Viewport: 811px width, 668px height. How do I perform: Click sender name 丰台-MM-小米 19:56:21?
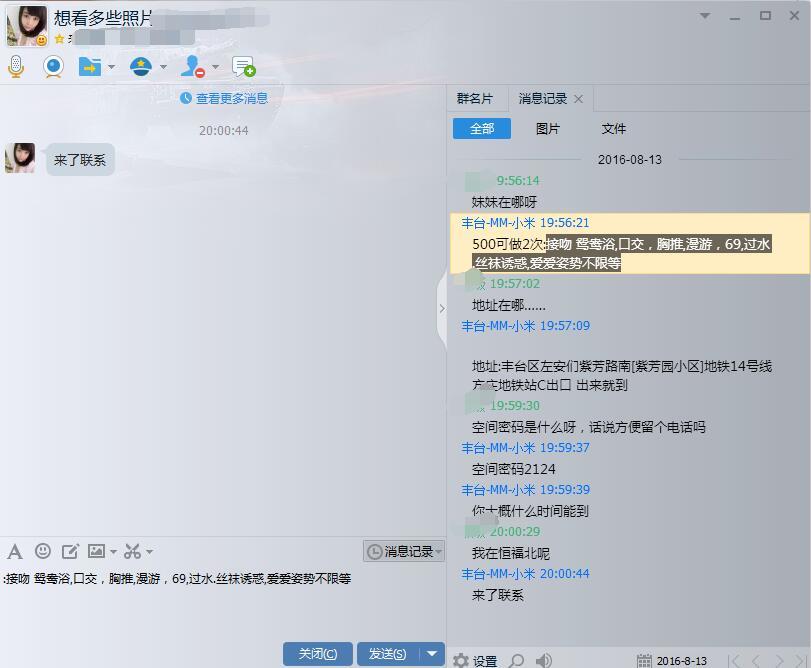525,223
